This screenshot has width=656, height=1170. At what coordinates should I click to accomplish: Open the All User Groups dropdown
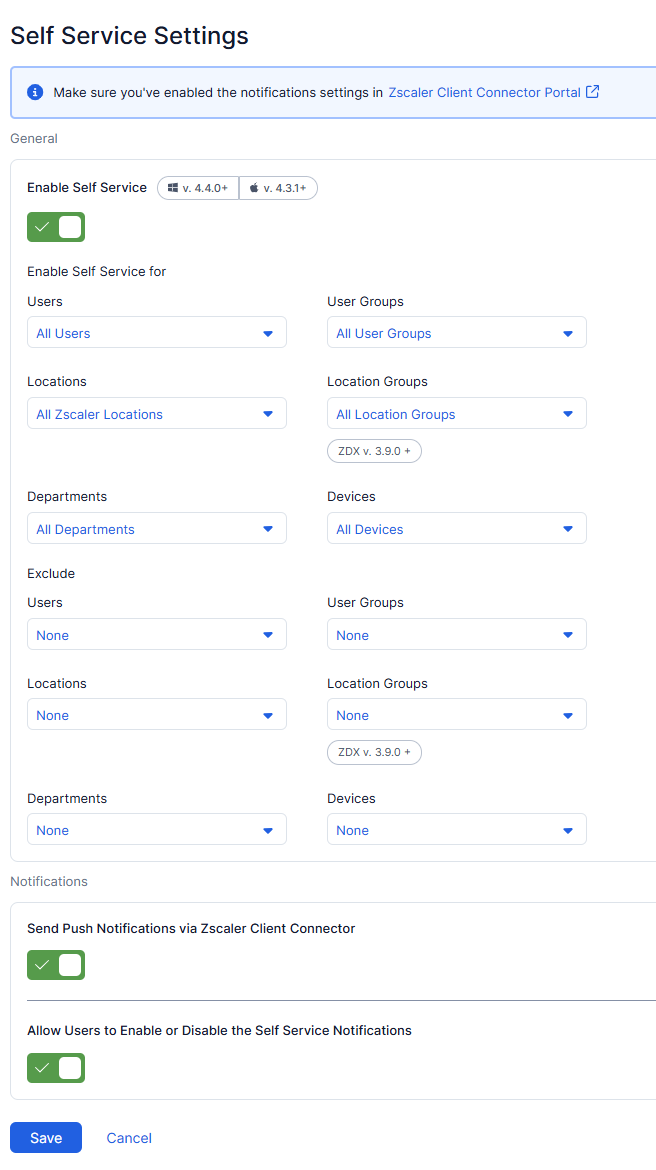[457, 333]
